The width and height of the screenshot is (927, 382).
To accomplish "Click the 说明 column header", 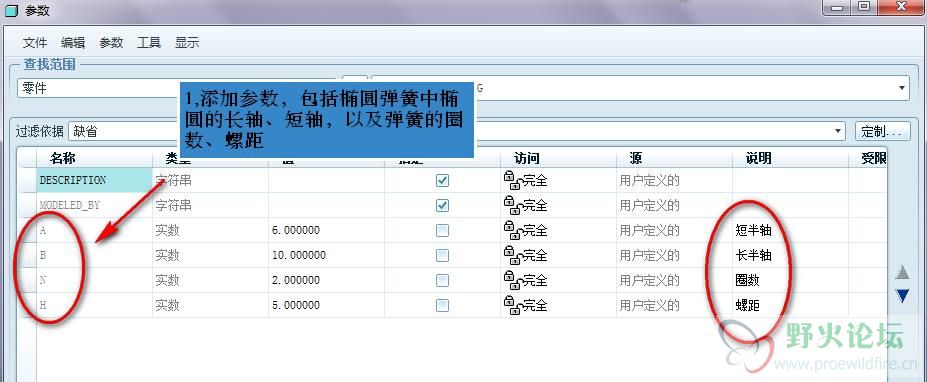I will coord(790,158).
